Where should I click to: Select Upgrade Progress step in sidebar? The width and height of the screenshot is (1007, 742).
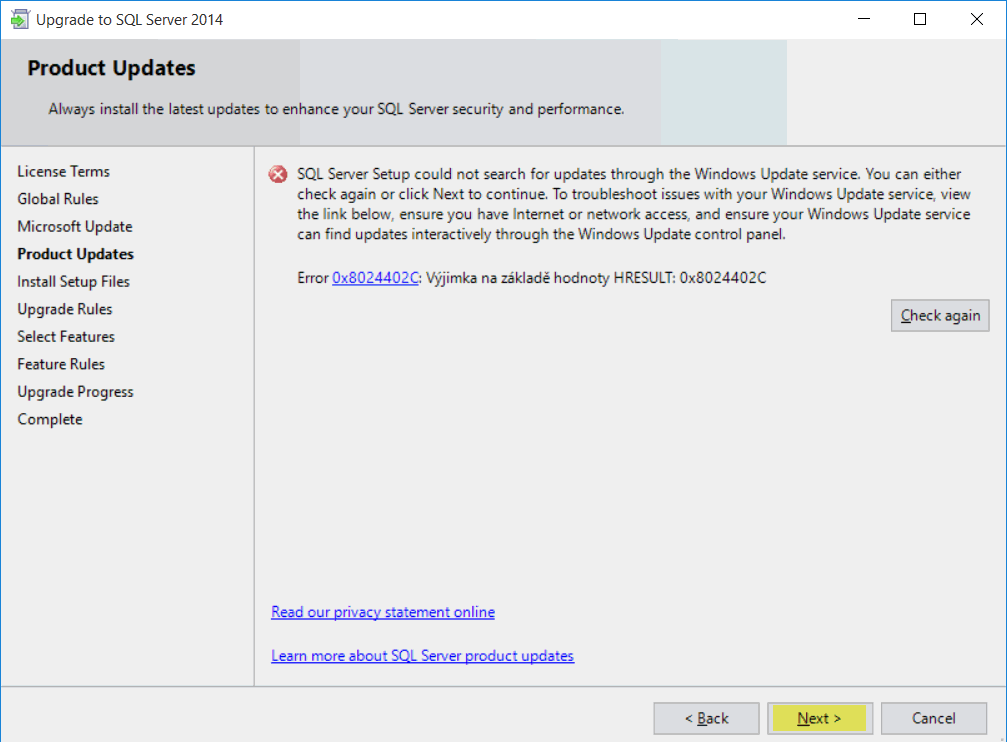[x=75, y=392]
